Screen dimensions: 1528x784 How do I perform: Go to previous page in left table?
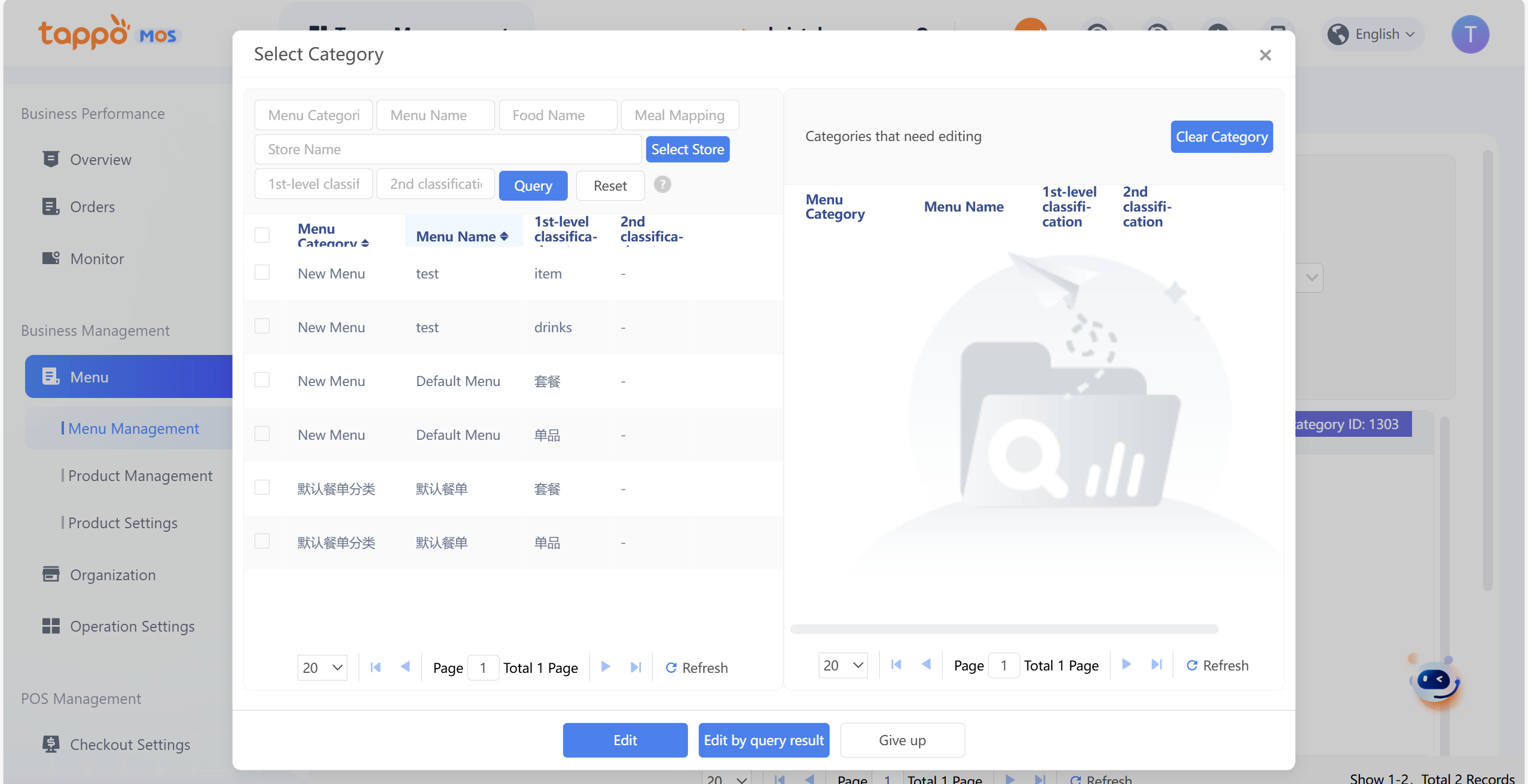405,667
